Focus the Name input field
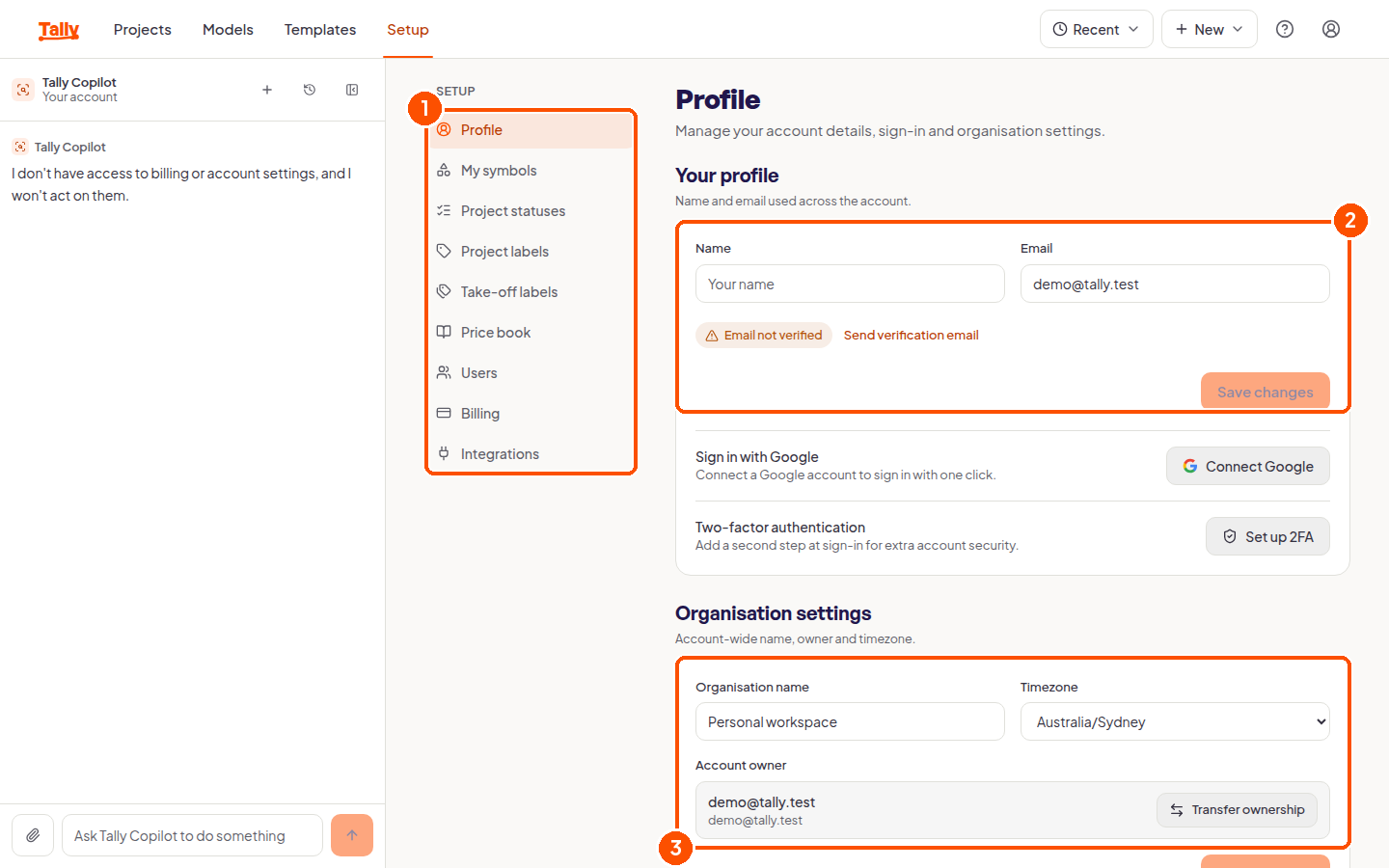The height and width of the screenshot is (868, 1389). click(850, 284)
